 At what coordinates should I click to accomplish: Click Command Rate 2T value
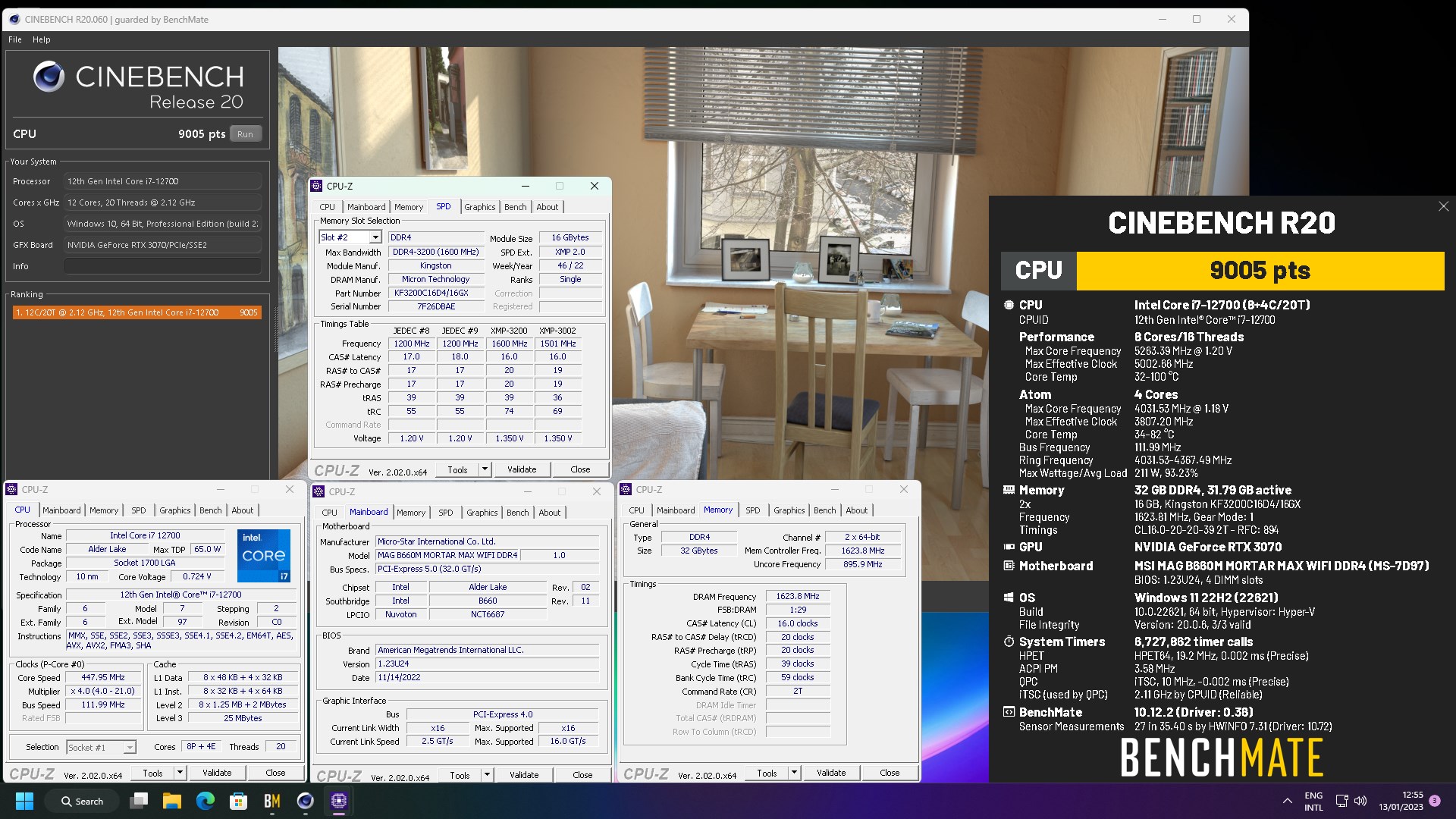pyautogui.click(x=798, y=691)
